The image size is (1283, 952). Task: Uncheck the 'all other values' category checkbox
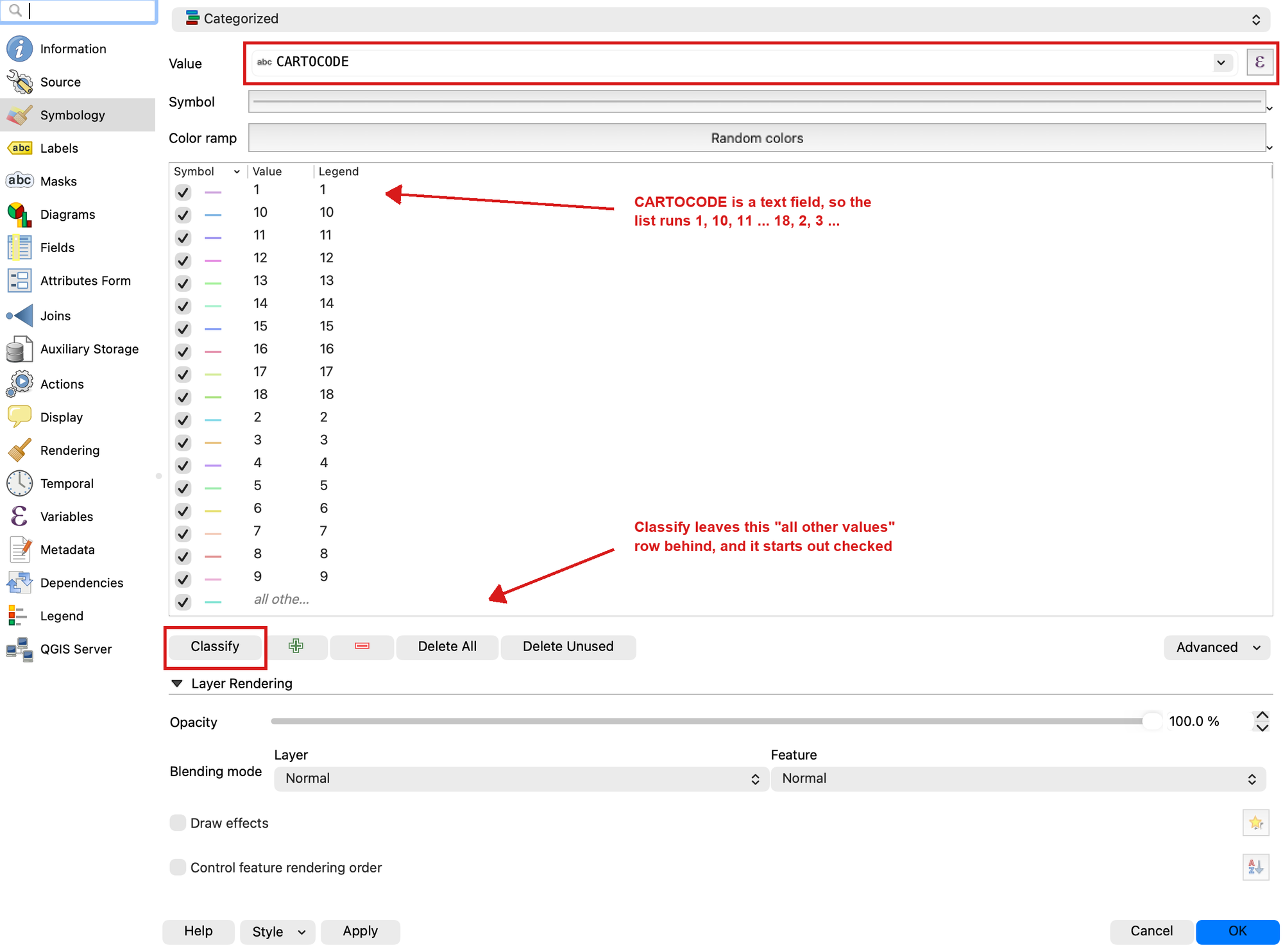click(183, 601)
